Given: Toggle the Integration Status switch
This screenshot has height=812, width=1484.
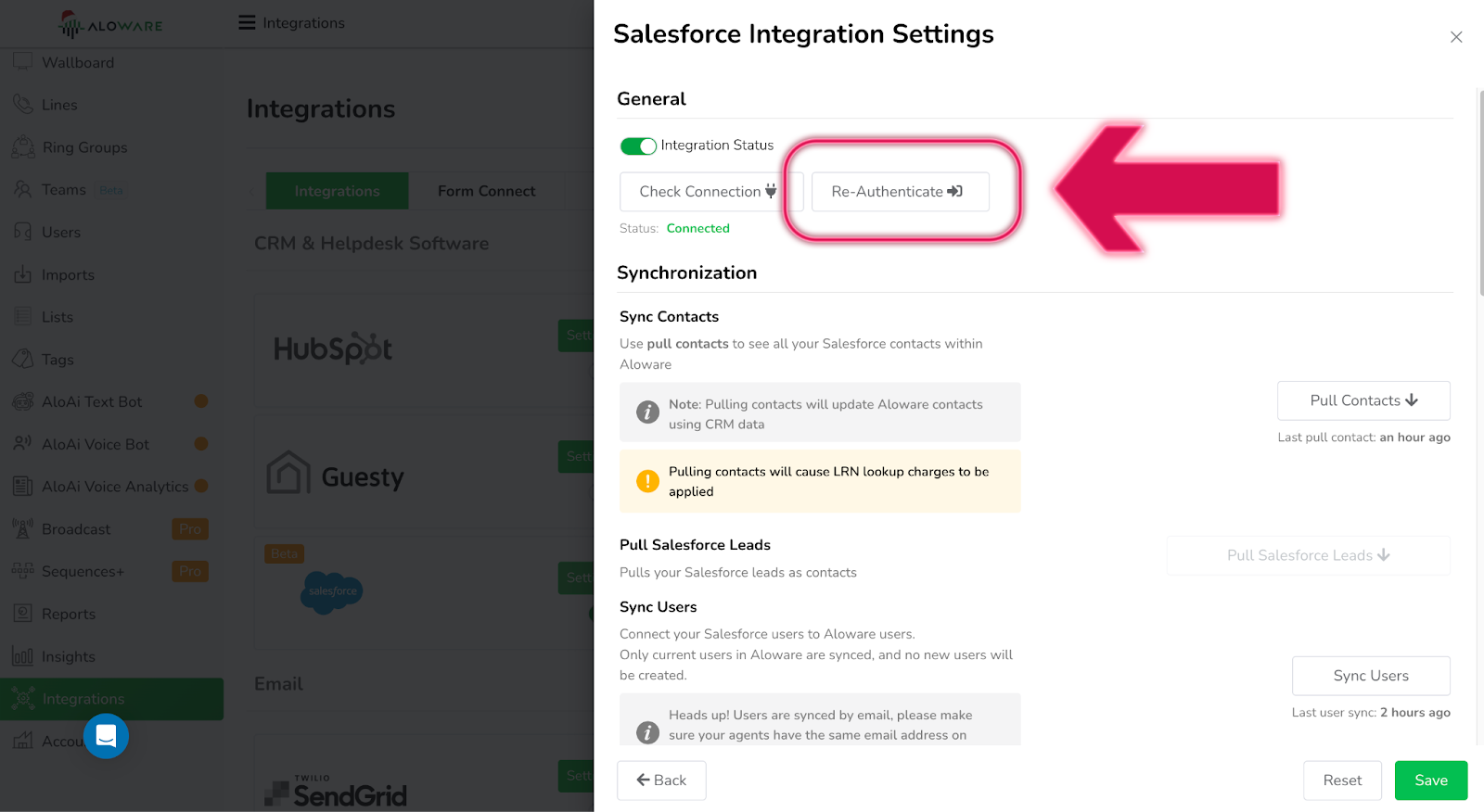Looking at the screenshot, I should pos(638,146).
